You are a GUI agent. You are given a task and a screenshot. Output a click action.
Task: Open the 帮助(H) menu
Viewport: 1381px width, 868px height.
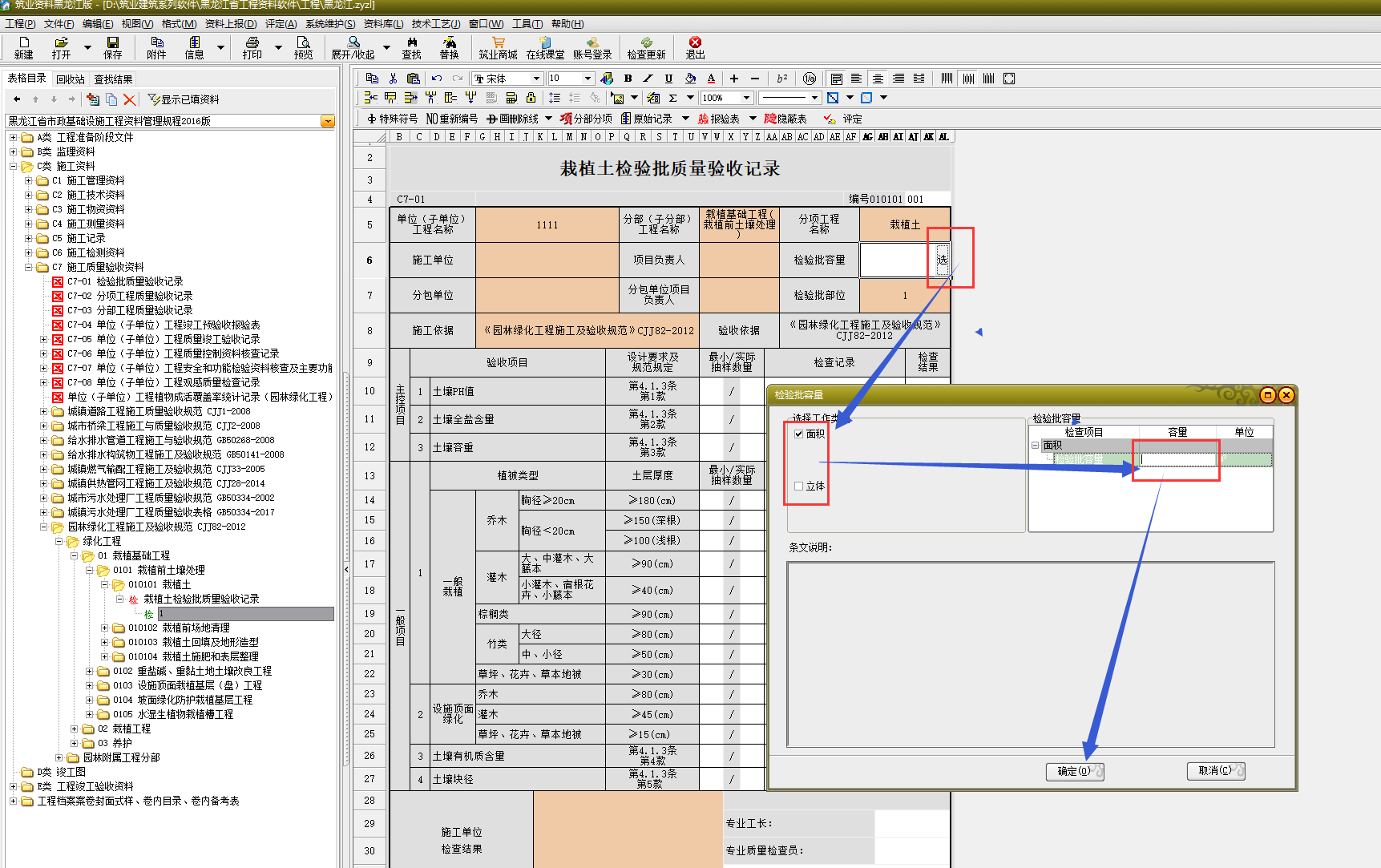pos(567,24)
